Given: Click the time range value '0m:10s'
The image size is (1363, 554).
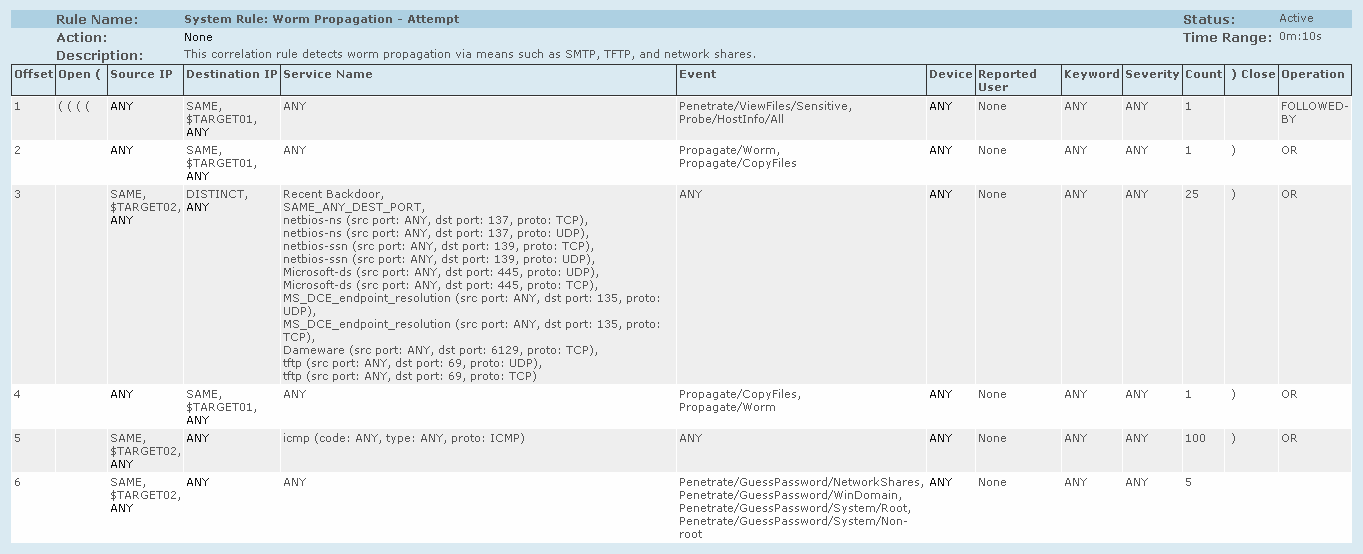Looking at the screenshot, I should (1300, 36).
